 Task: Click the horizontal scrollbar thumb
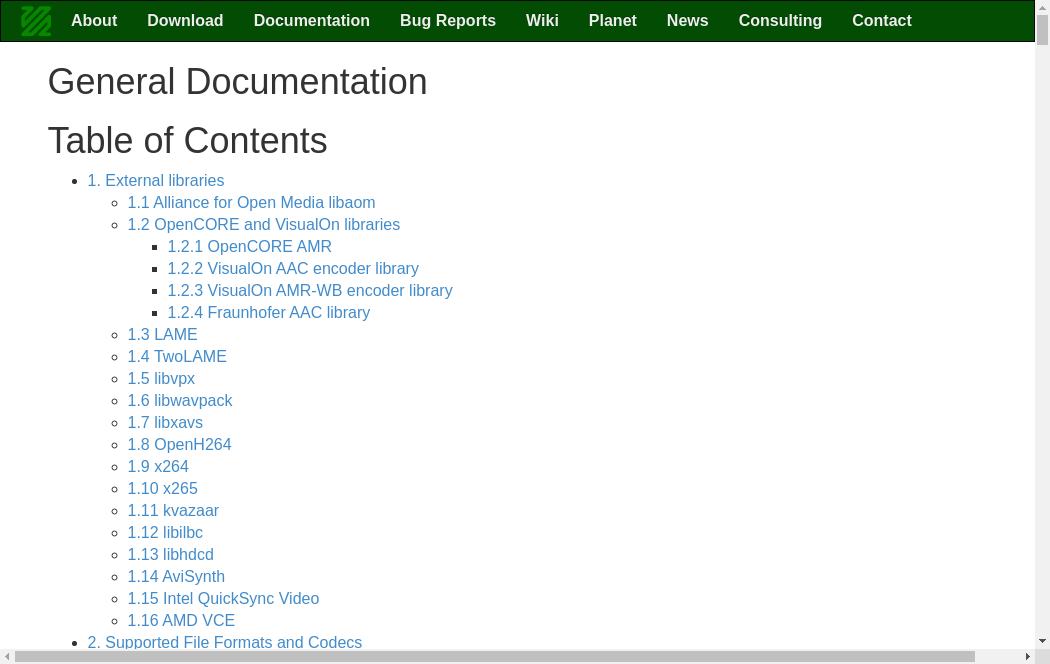point(494,657)
